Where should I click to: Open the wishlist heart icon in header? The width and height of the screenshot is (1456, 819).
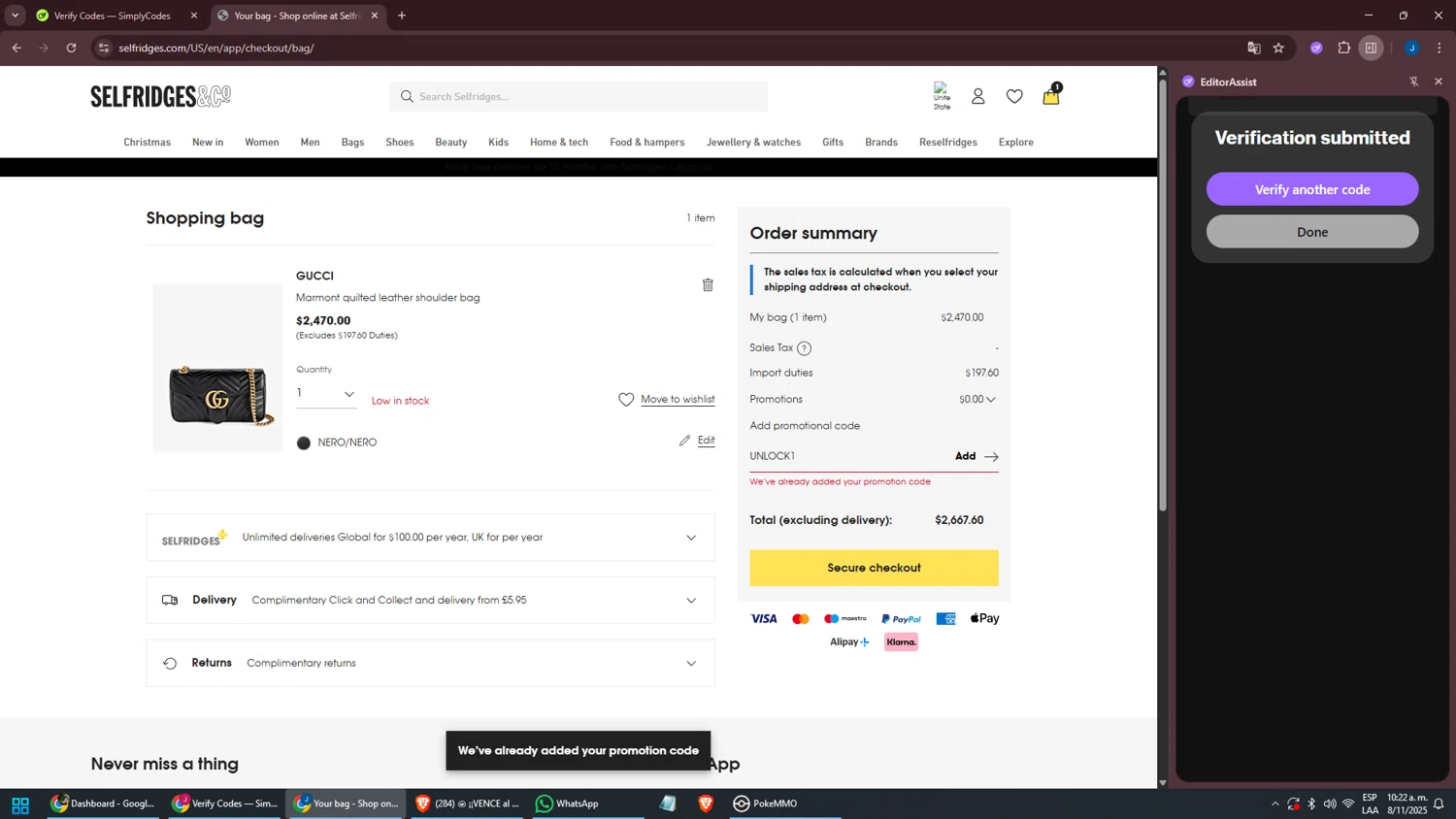coord(1014,96)
